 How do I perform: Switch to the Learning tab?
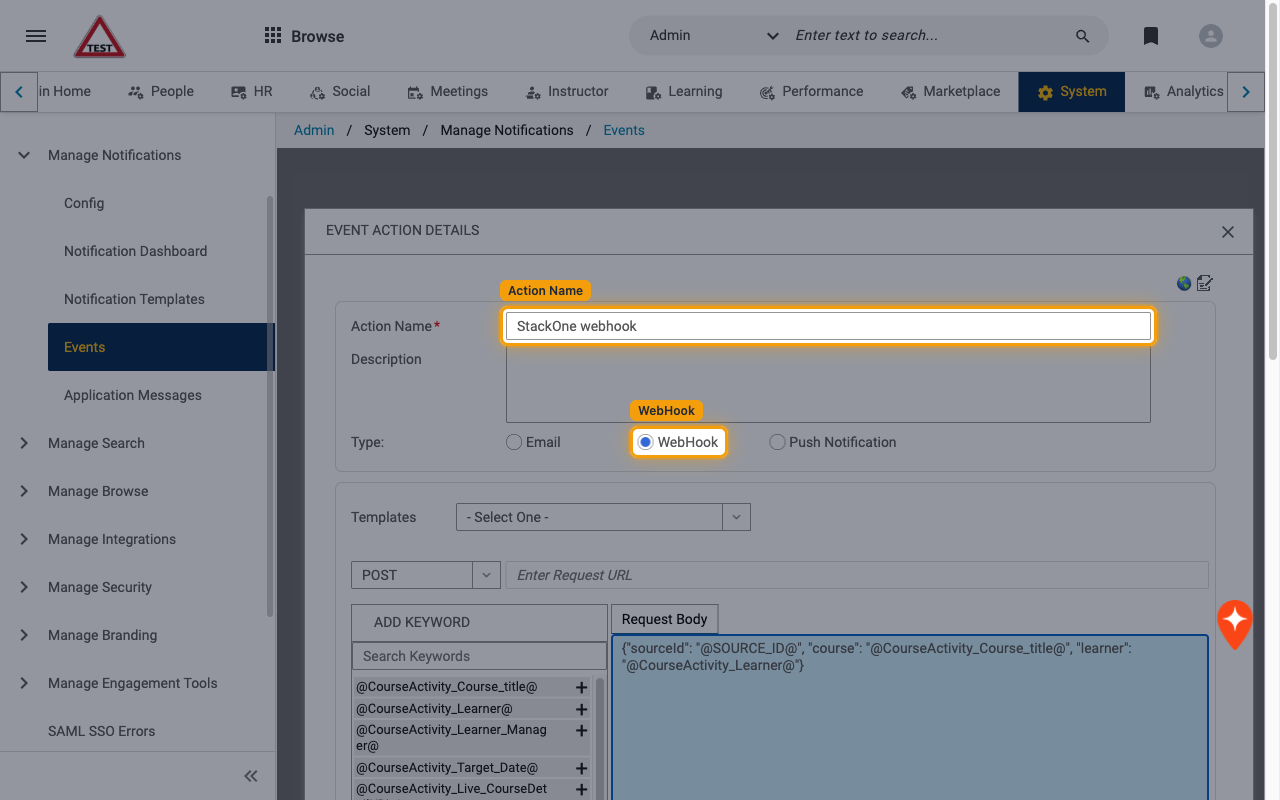[x=684, y=91]
